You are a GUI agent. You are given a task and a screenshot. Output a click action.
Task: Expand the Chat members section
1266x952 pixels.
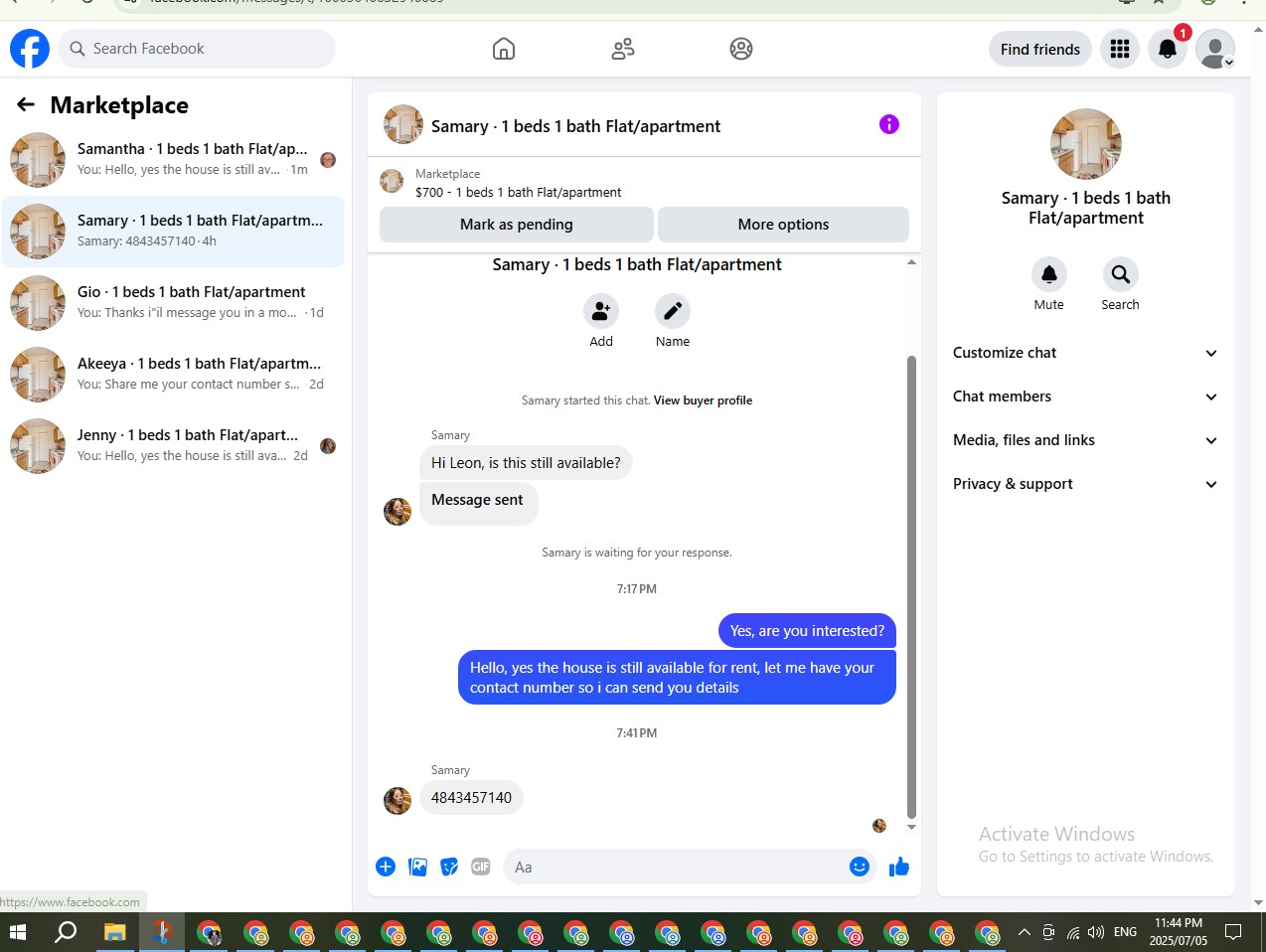pos(1086,397)
